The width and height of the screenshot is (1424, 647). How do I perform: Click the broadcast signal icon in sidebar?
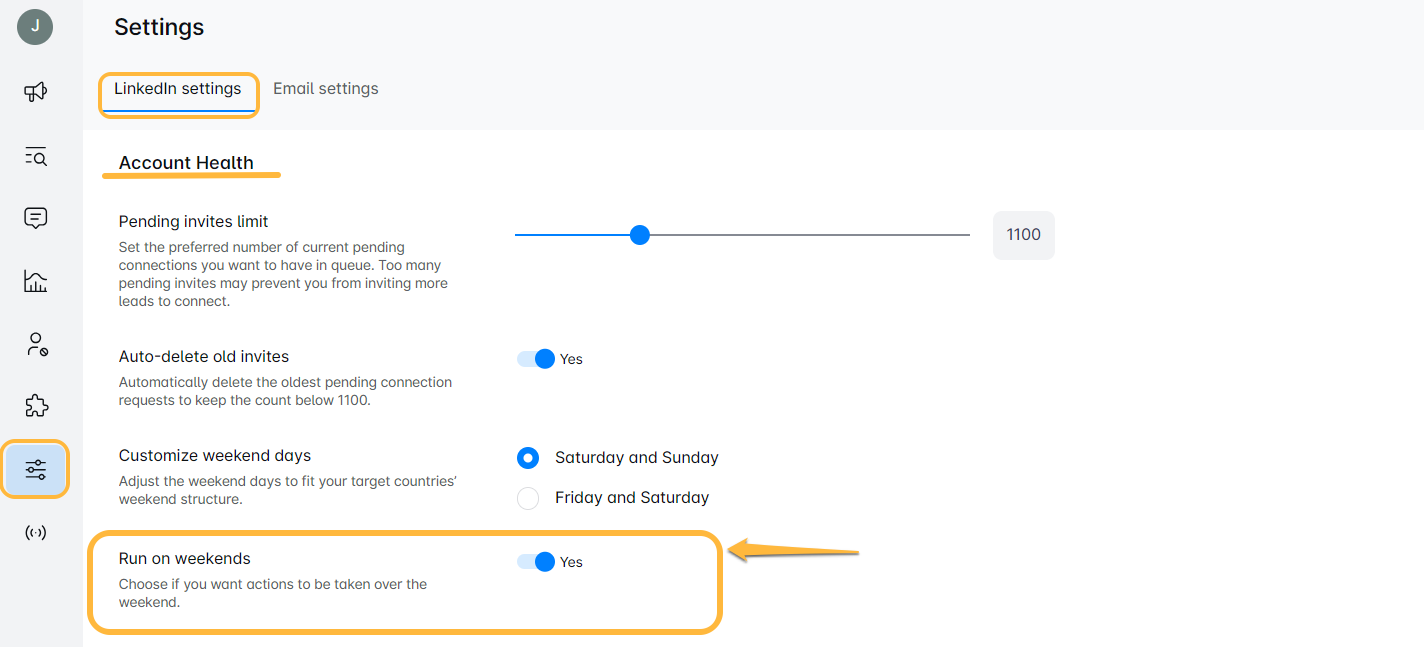pyautogui.click(x=35, y=532)
